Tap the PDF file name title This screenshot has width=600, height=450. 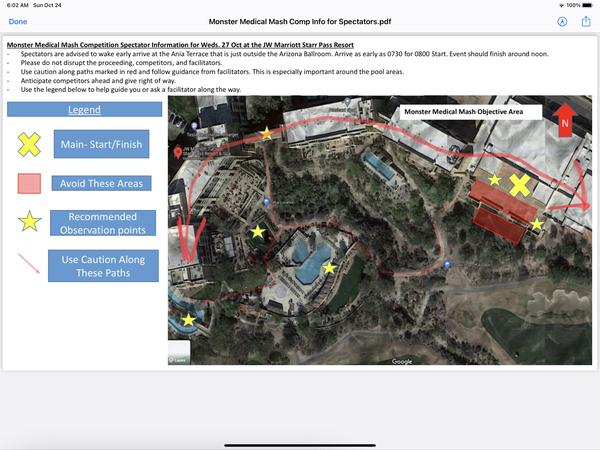click(x=299, y=21)
